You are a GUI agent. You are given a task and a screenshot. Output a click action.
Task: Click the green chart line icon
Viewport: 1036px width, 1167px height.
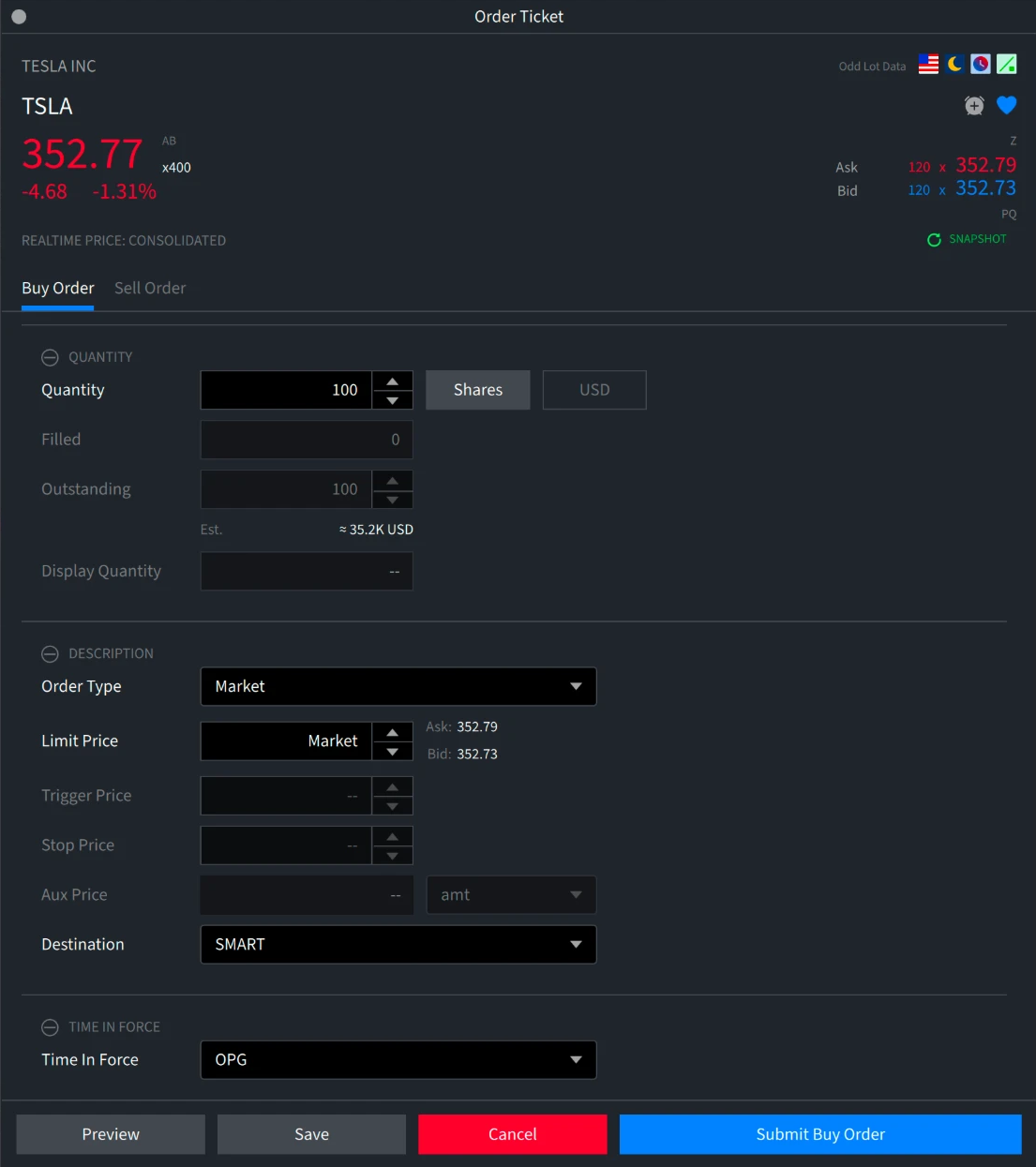tap(1007, 64)
